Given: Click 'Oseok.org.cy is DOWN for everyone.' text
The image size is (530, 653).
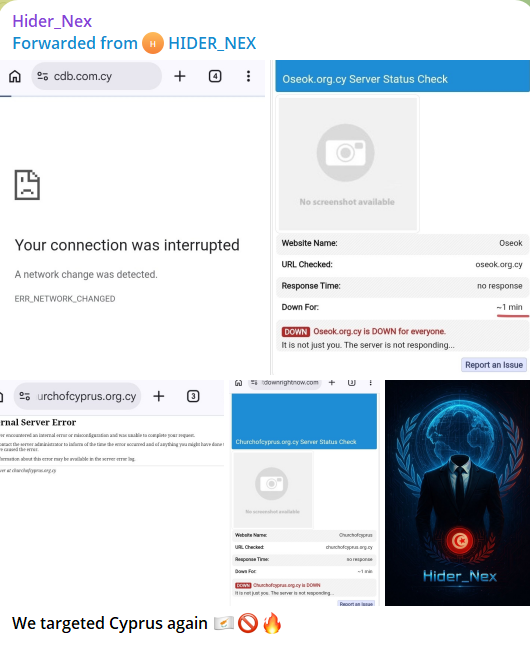Looking at the screenshot, I should (x=379, y=331).
